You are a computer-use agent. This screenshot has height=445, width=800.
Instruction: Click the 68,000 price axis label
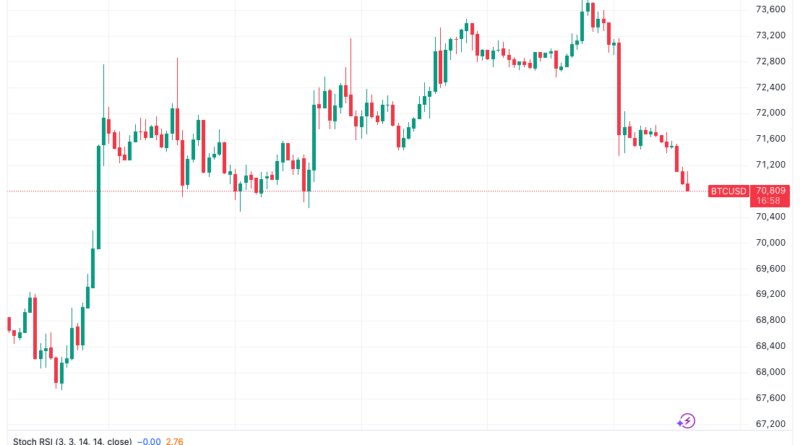(770, 372)
